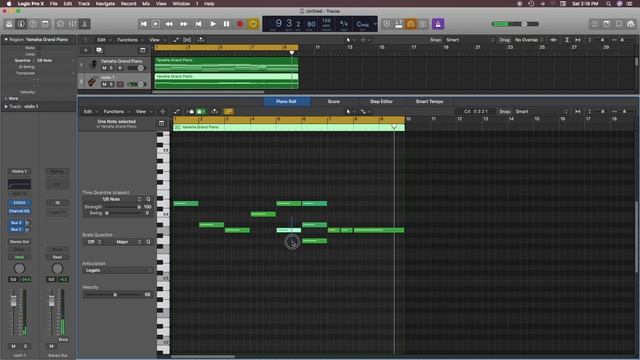The image size is (640, 360).
Task: Click the Play button
Action: pos(213,24)
